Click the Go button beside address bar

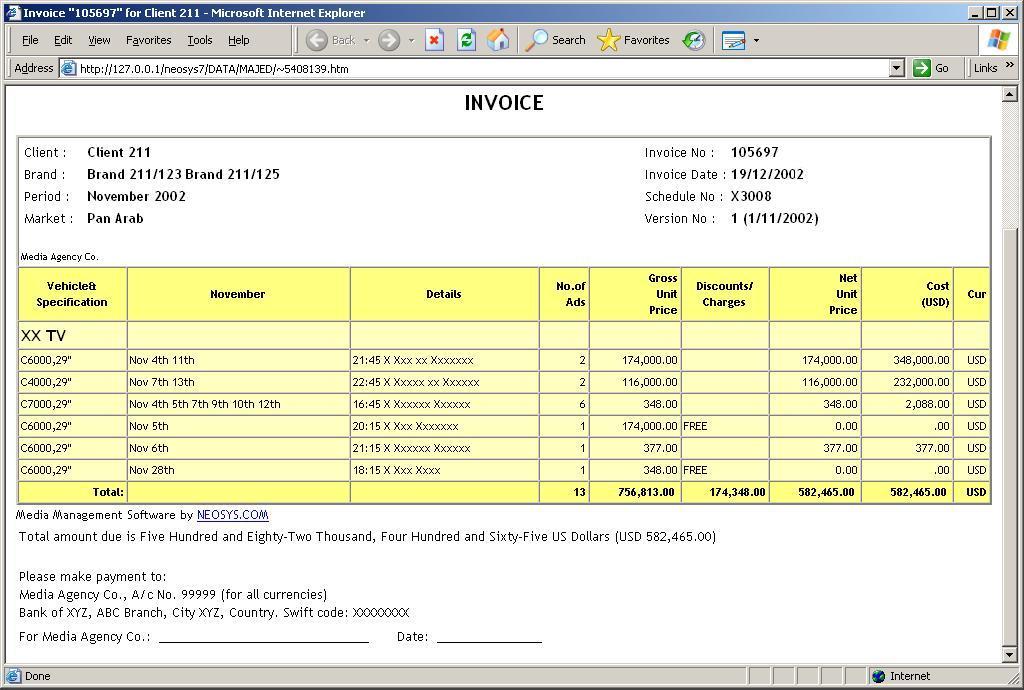(x=931, y=68)
